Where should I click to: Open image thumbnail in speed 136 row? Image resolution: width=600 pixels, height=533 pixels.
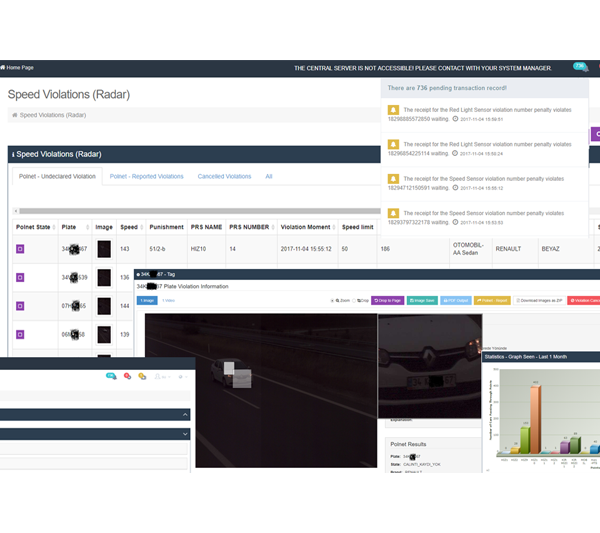[104, 277]
